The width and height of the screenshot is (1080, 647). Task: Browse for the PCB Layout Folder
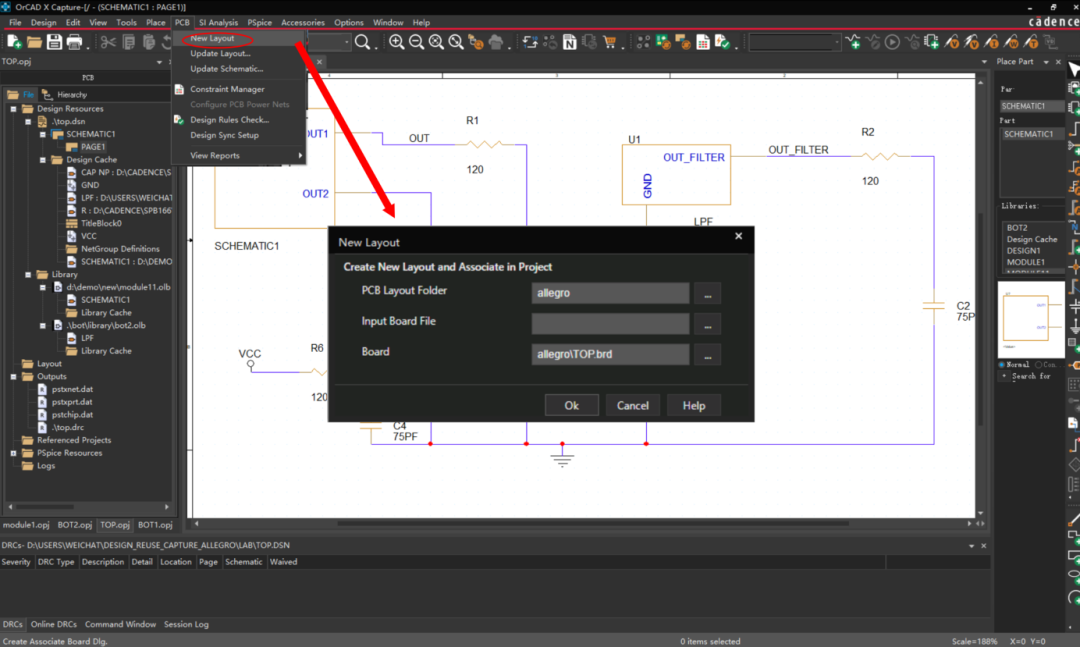pyautogui.click(x=708, y=294)
